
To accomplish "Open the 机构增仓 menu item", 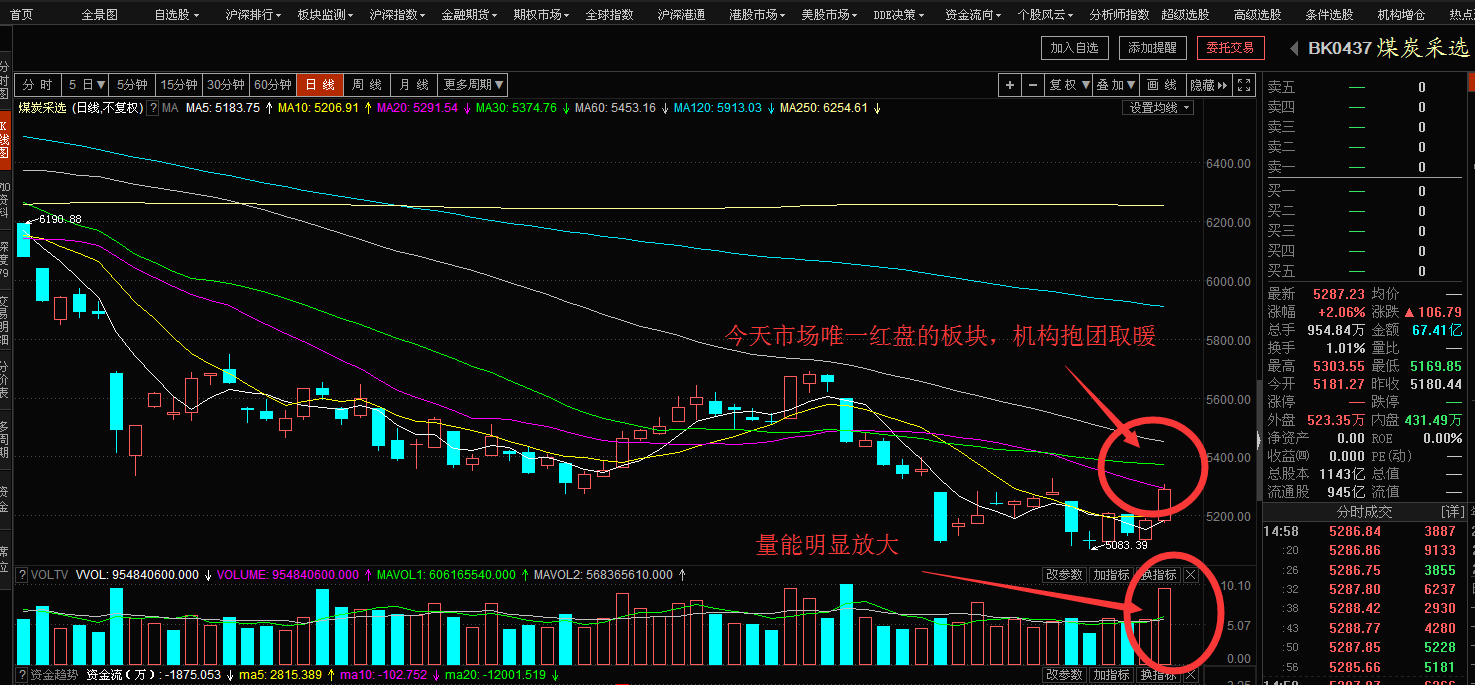I will pyautogui.click(x=1401, y=15).
